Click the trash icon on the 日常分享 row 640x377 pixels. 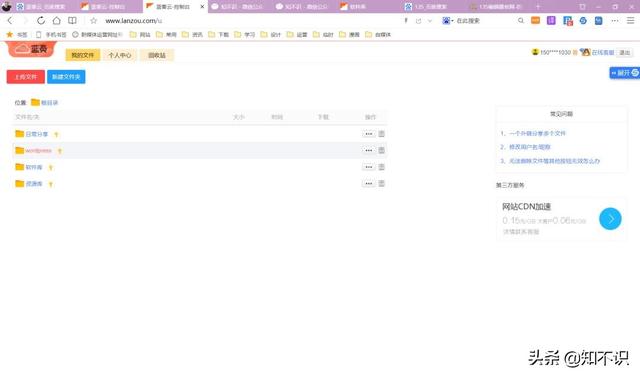382,134
